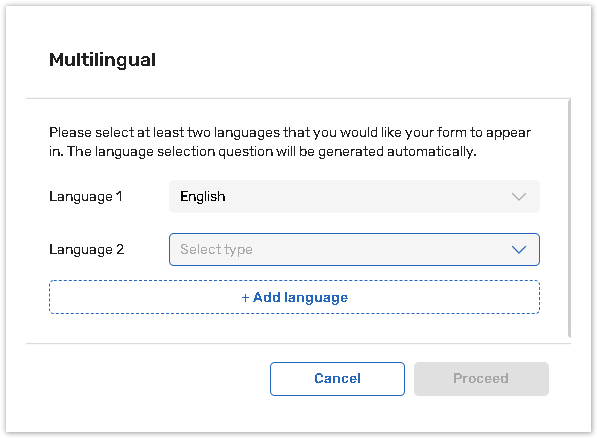Image resolution: width=597 pixels, height=438 pixels.
Task: Cancel the Multilingual dialog
Action: pyautogui.click(x=337, y=379)
